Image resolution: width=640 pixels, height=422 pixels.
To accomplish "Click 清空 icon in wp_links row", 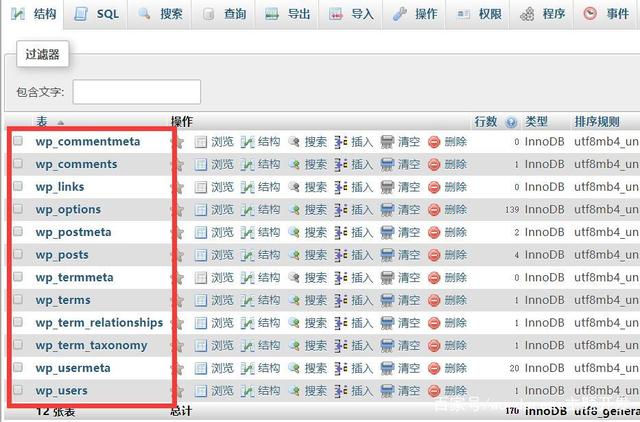I will (387, 187).
